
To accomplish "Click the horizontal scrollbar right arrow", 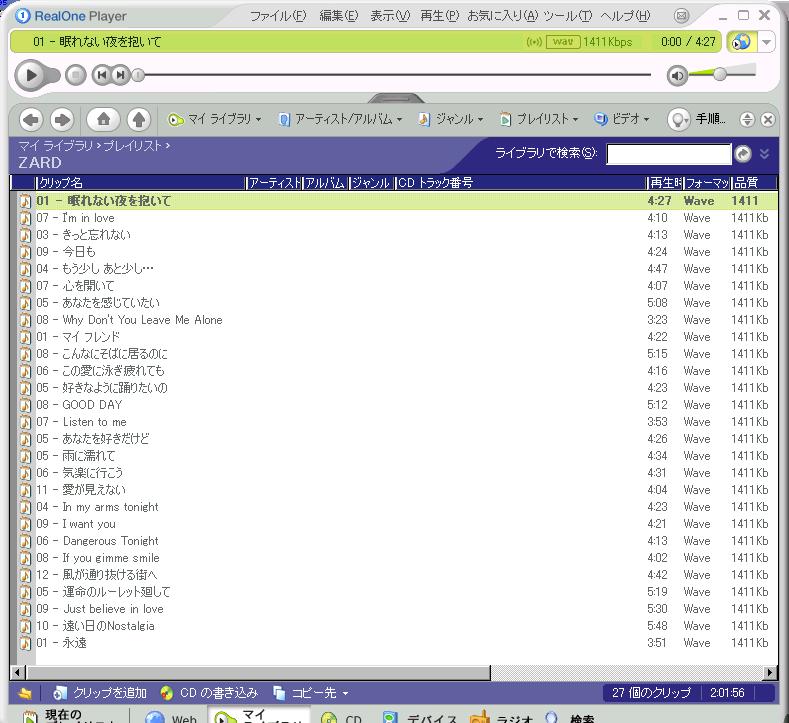I will 769,672.
